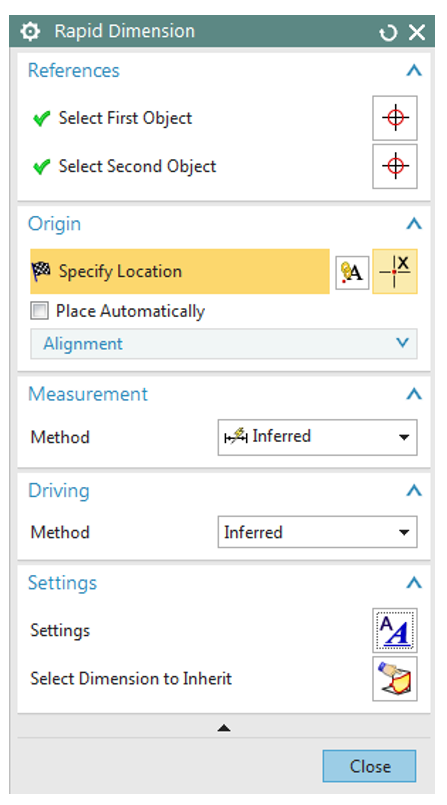The image size is (447, 805).
Task: Click the Select First Object crosshair icon
Action: click(x=395, y=118)
